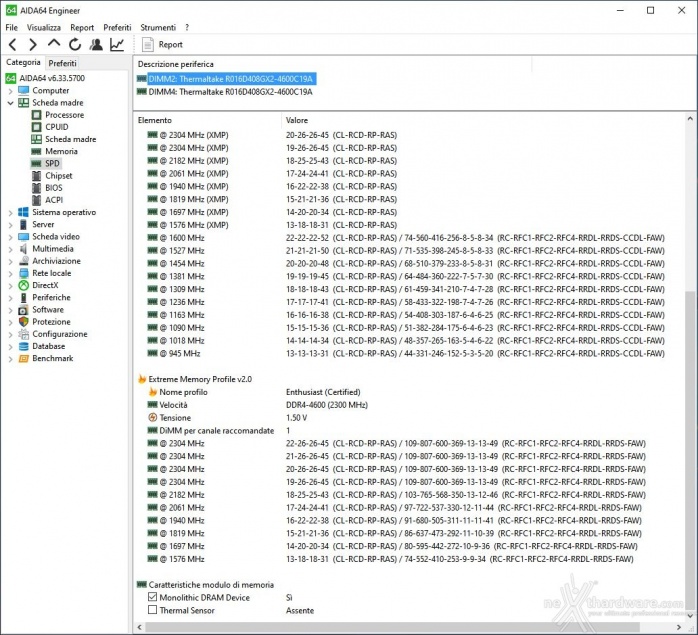The height and width of the screenshot is (635, 698).
Task: Click the Report toolbar button label
Action: [x=170, y=45]
